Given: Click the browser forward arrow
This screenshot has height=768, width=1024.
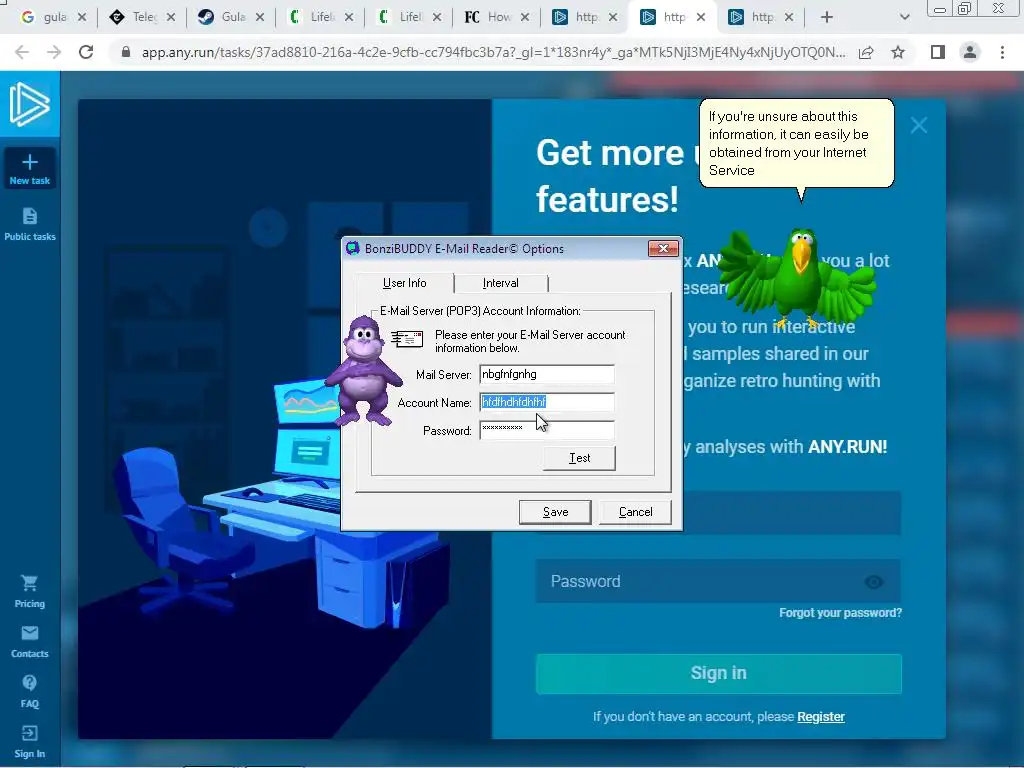Looking at the screenshot, I should tap(54, 52).
